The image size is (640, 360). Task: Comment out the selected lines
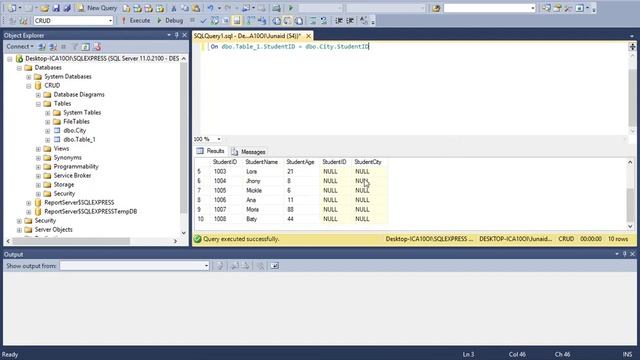pyautogui.click(x=313, y=20)
